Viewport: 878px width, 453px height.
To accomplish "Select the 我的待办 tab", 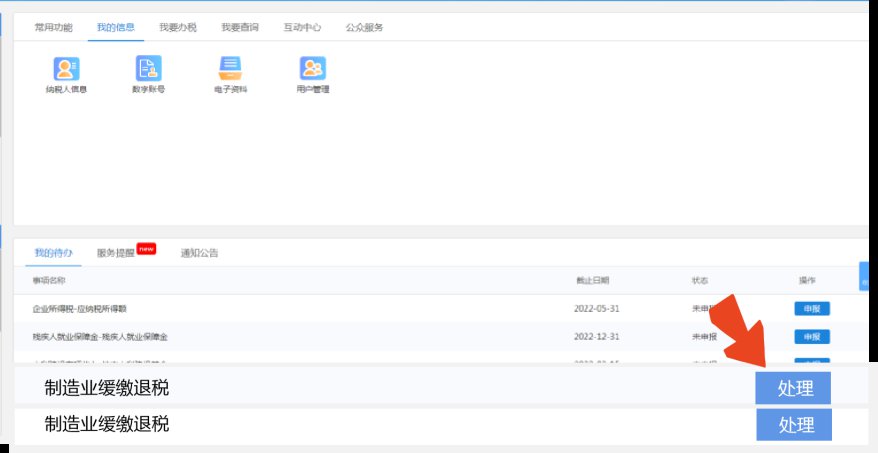I will 53,253.
